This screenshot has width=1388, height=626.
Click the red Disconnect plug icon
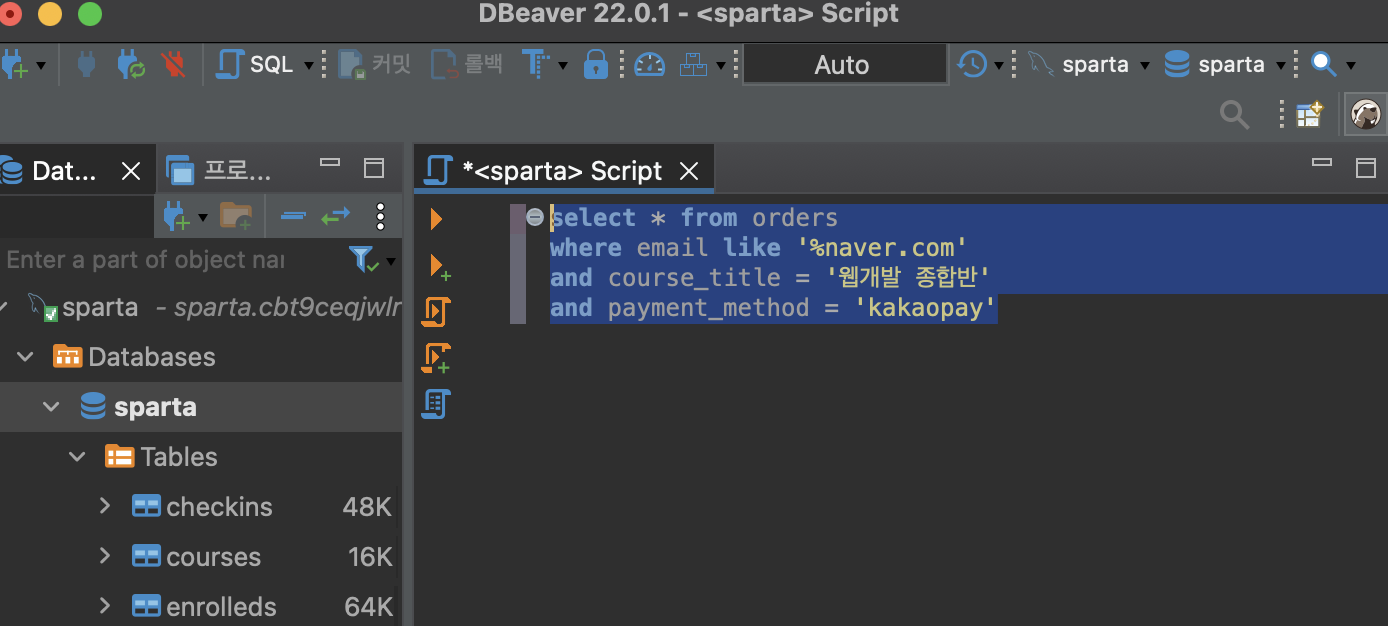click(x=174, y=65)
